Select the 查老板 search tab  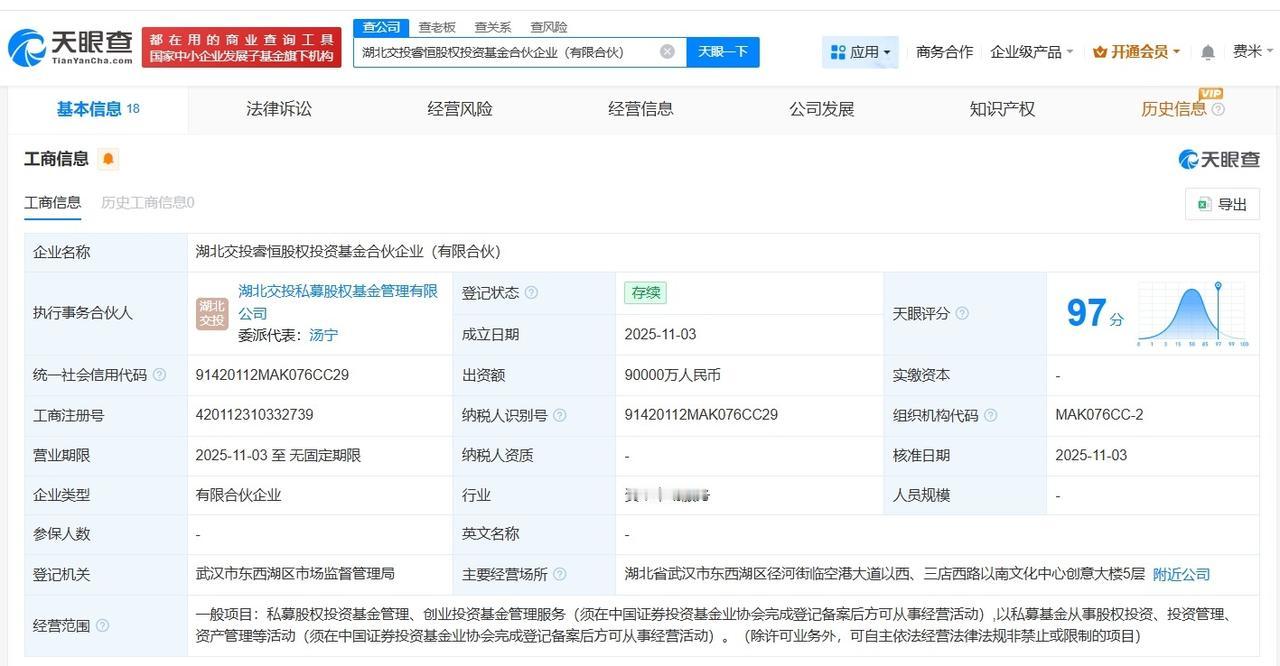point(437,27)
